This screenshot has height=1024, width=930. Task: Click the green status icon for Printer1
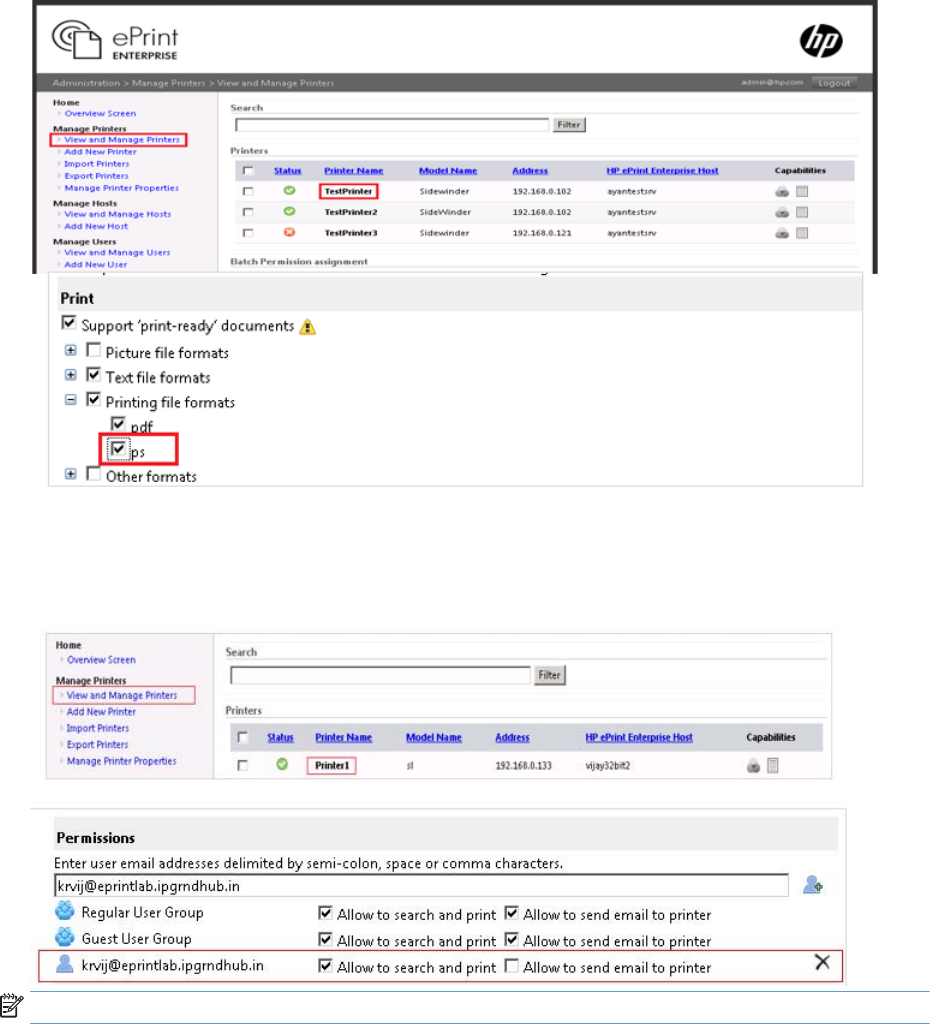click(x=281, y=764)
